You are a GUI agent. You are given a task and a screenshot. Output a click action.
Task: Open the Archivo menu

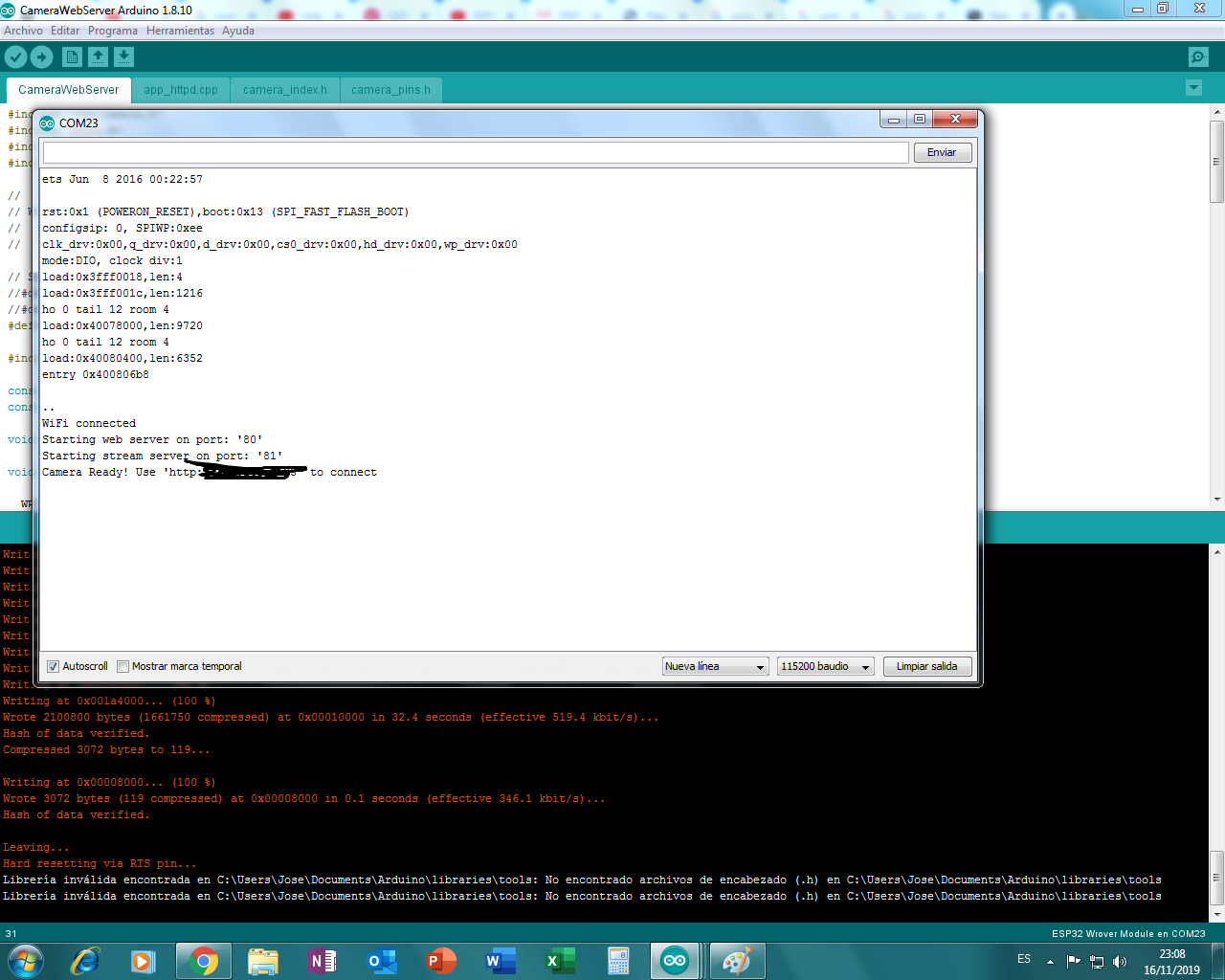[23, 31]
